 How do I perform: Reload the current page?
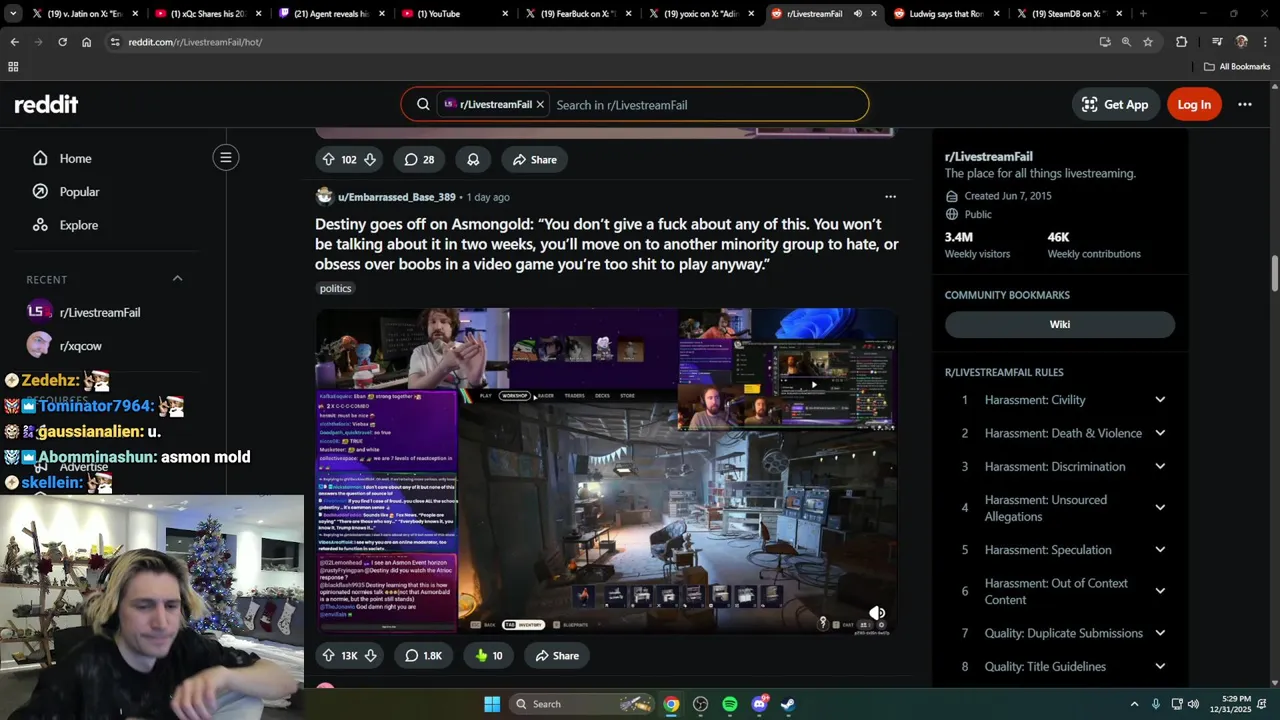pos(62,42)
